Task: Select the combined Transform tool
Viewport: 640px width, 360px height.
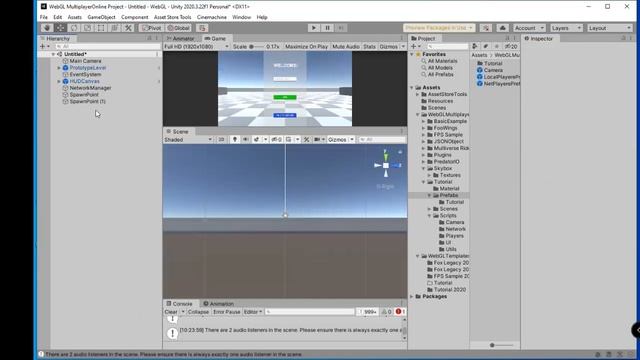Action: (114, 28)
